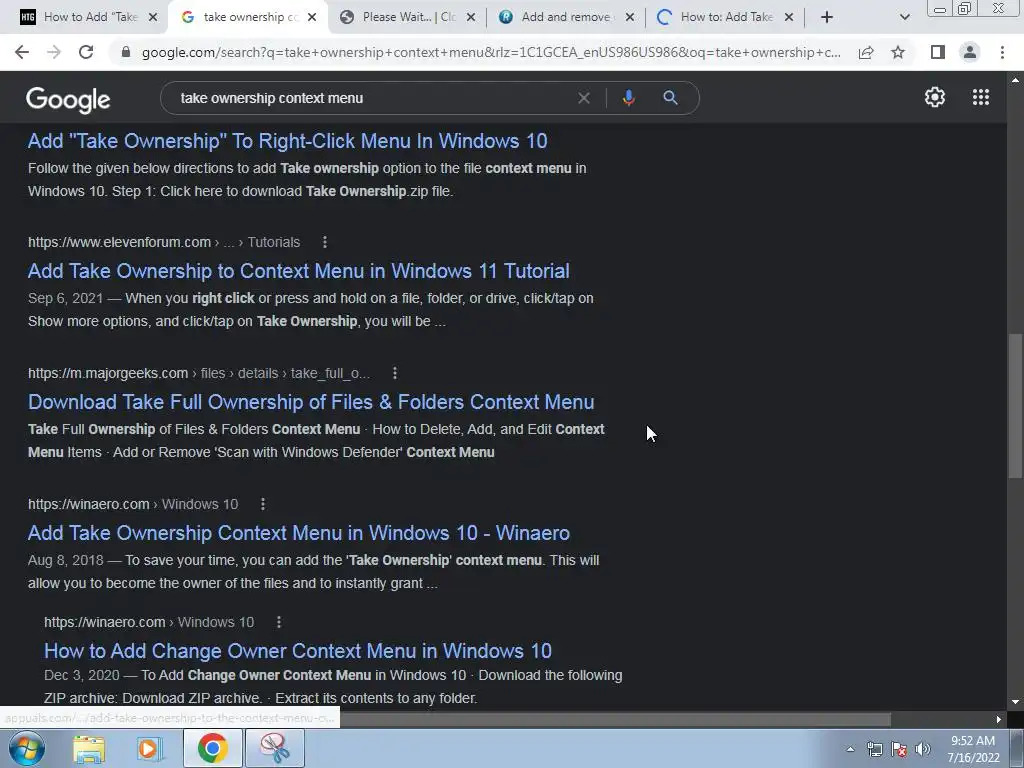This screenshot has width=1024, height=768.
Task: Open How to Add Change Owner result
Action: (x=298, y=651)
